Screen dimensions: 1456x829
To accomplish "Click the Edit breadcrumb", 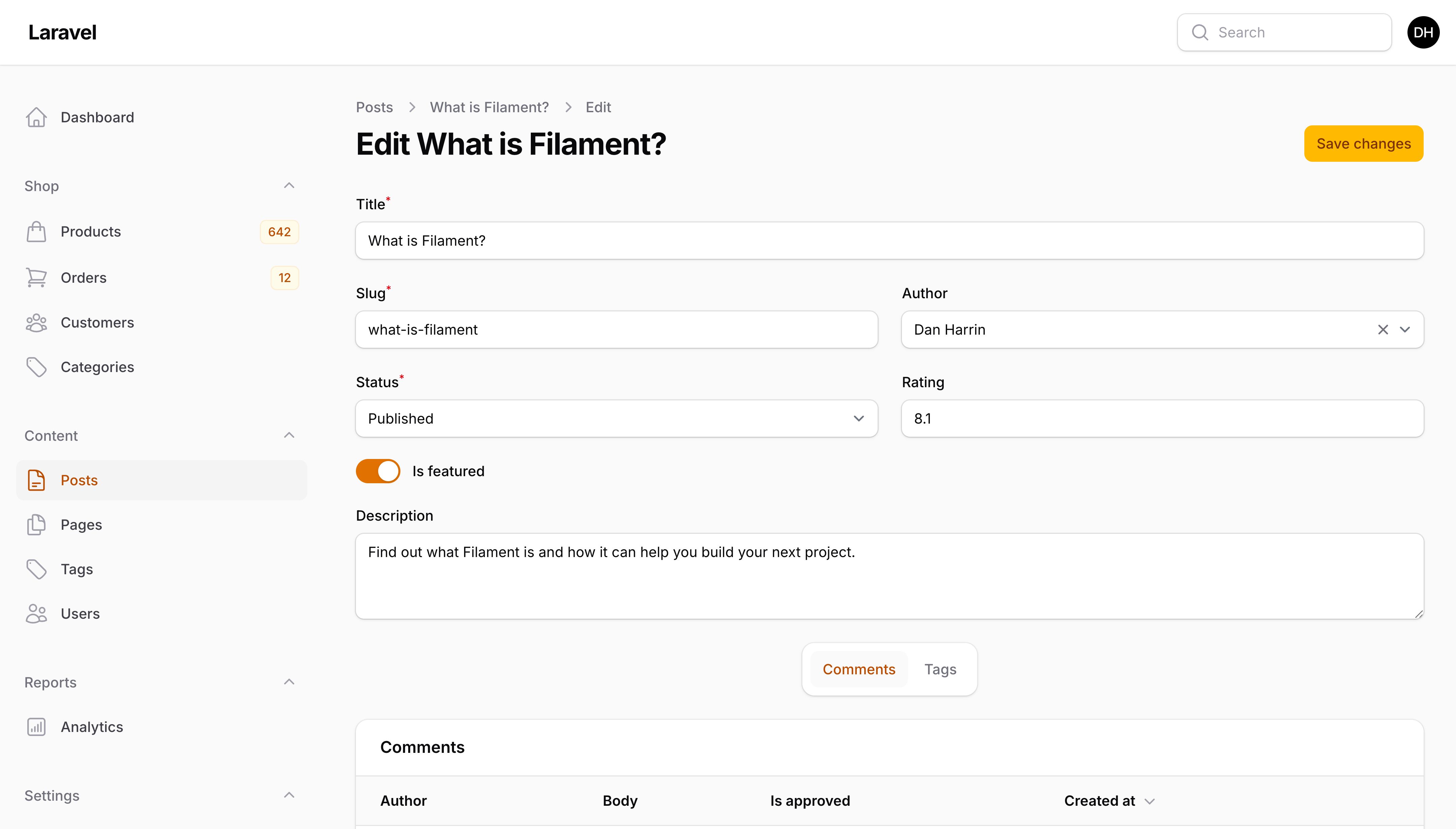I will (598, 107).
